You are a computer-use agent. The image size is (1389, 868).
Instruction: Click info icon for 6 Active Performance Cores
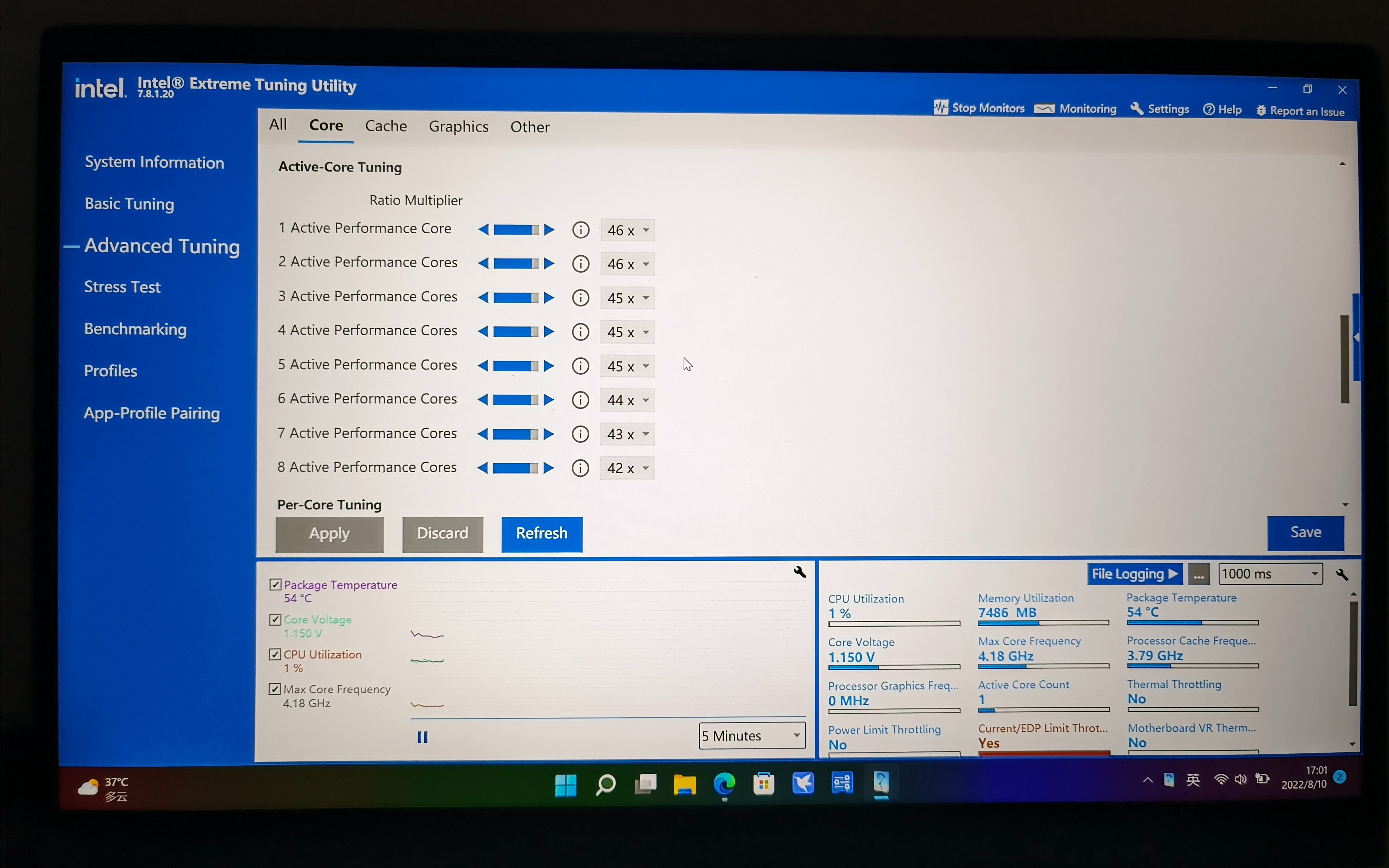581,399
